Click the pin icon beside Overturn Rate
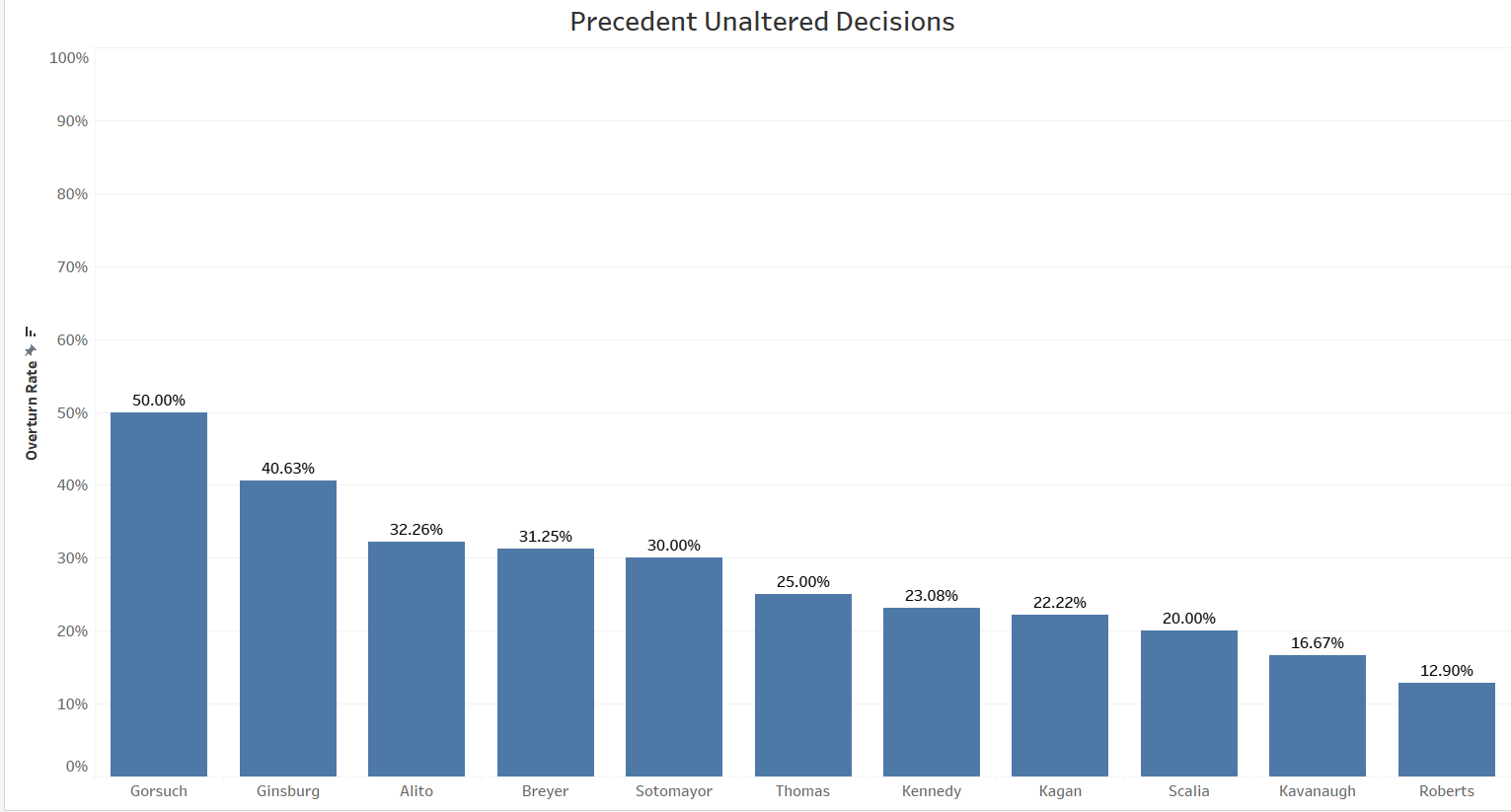 pyautogui.click(x=32, y=350)
